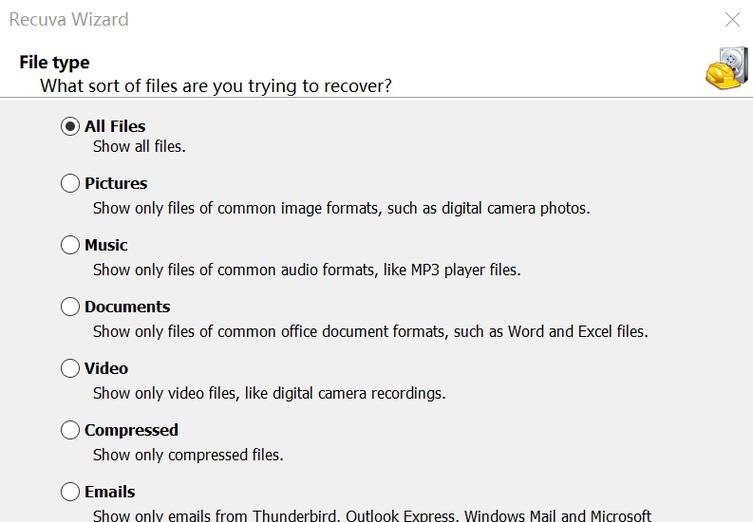Choose the Video radio button

[x=70, y=368]
